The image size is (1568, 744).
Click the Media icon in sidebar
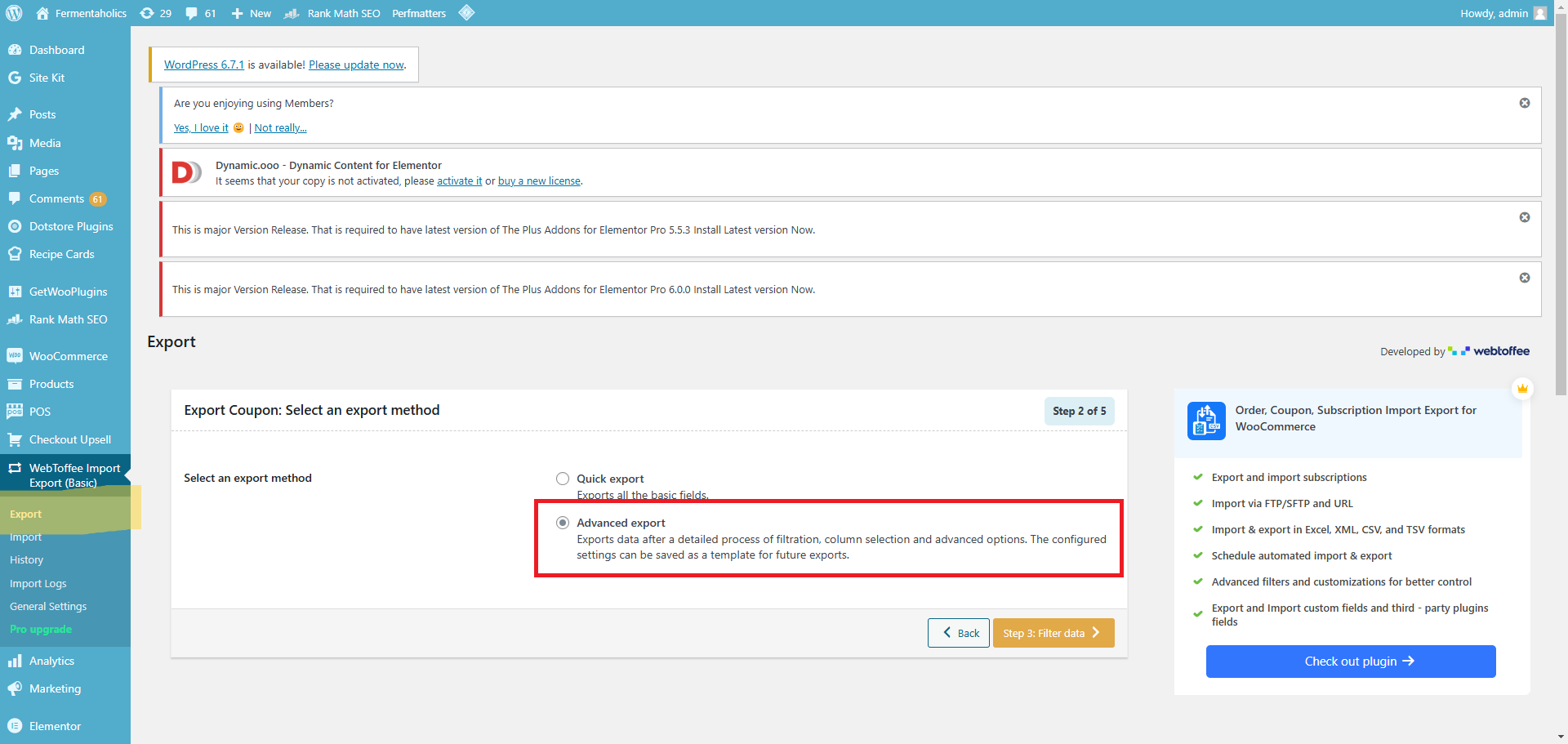pyautogui.click(x=15, y=143)
